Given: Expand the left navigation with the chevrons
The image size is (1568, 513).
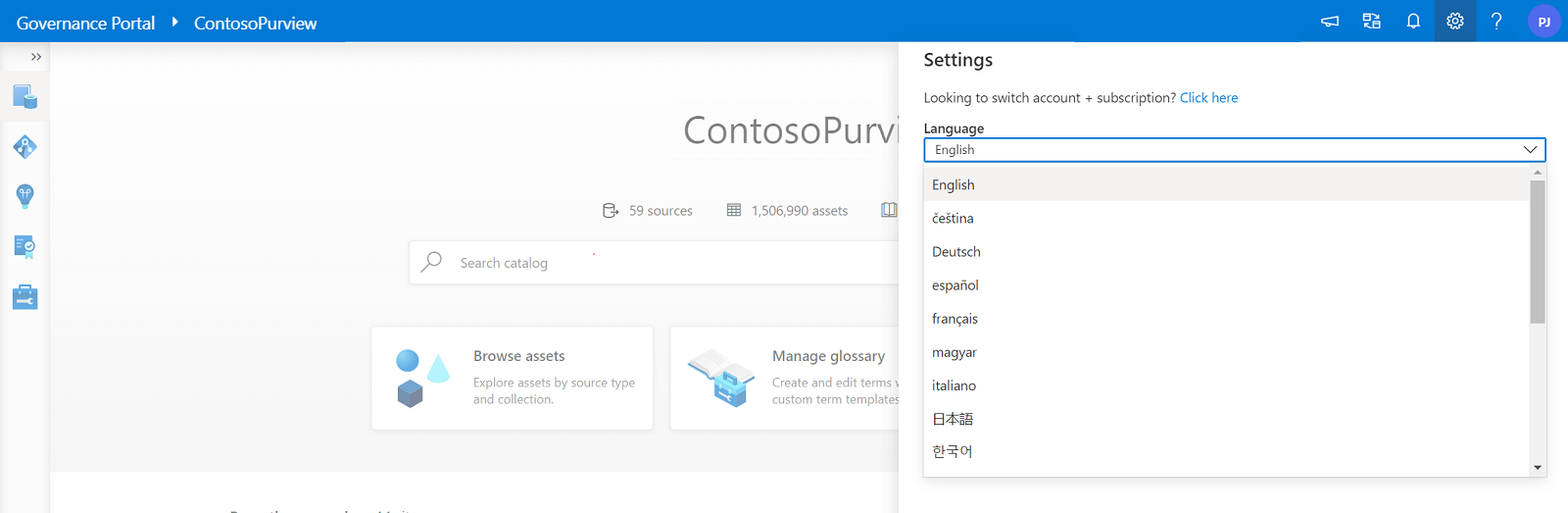Looking at the screenshot, I should 36,57.
